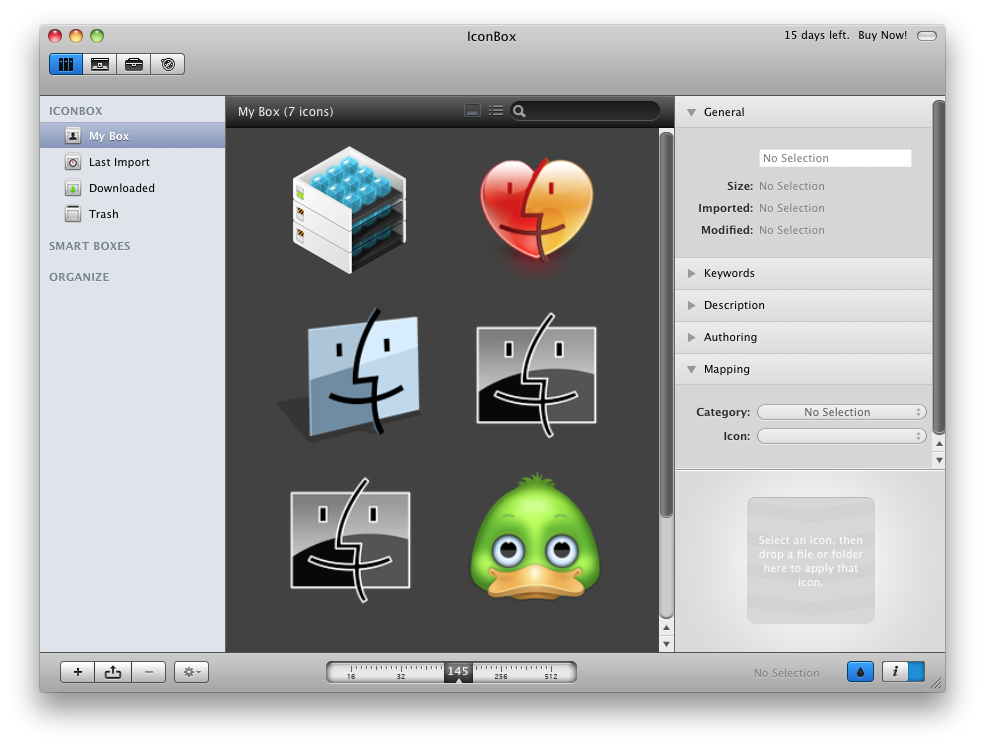This screenshot has height=747, width=985.
Task: Select the gray Finder icon beside the duck
Action: click(350, 540)
